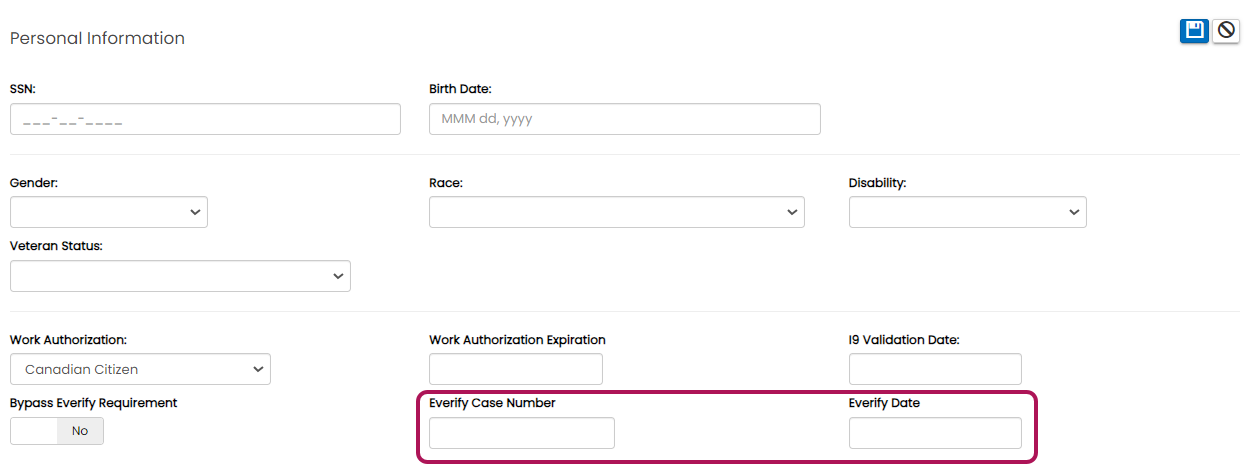Open the Gender dropdown
Image resolution: width=1252 pixels, height=473 pixels.
coord(109,212)
